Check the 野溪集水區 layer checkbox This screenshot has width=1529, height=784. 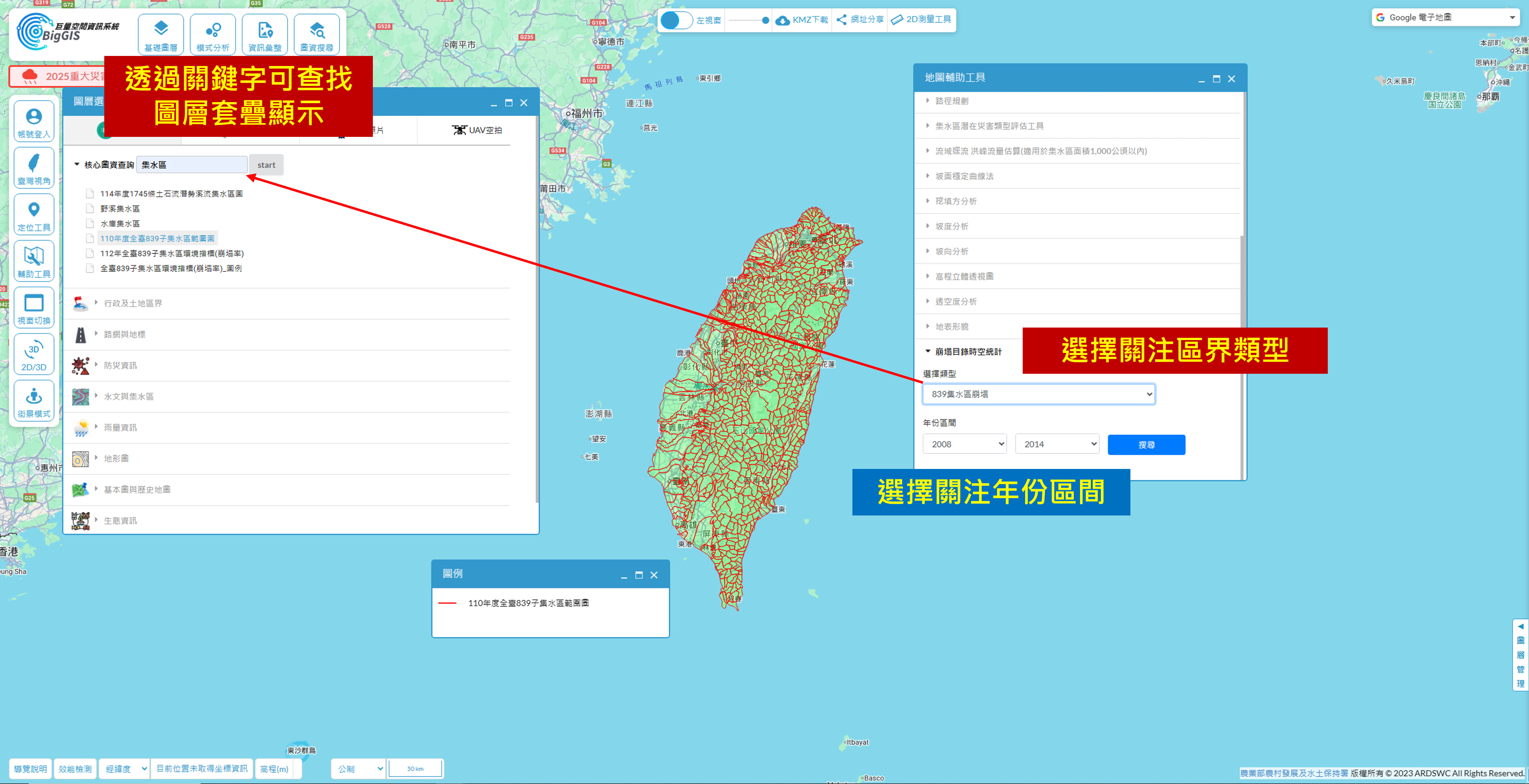(90, 208)
